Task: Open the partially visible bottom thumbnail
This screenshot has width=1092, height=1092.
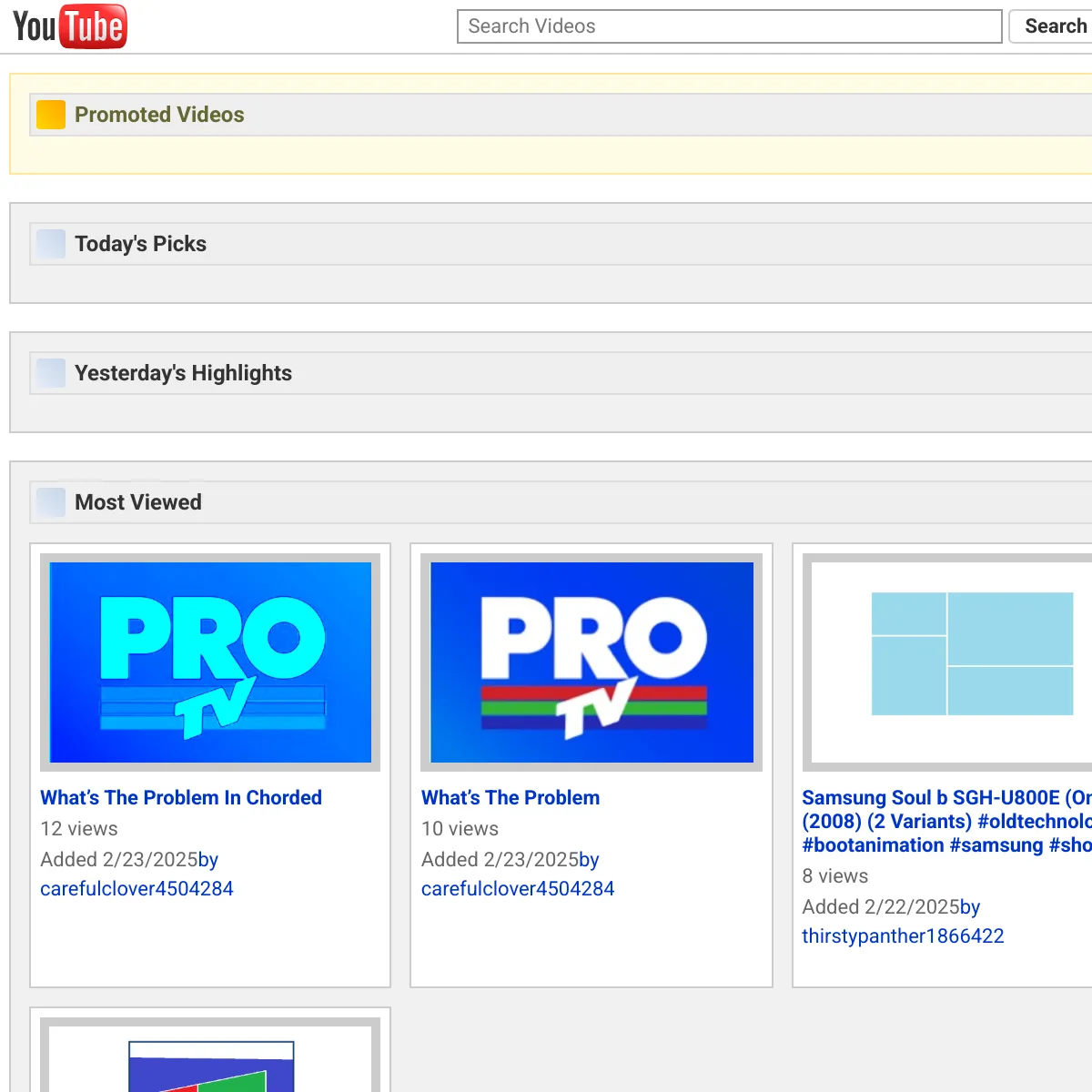Action: click(210, 1056)
